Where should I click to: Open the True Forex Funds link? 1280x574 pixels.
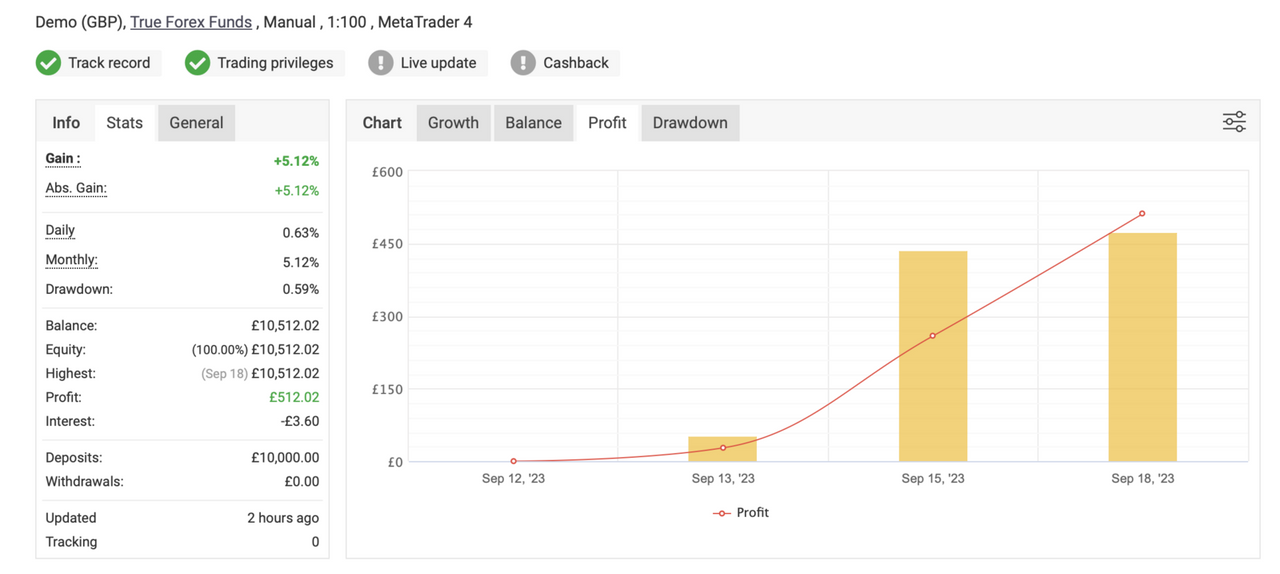point(191,22)
